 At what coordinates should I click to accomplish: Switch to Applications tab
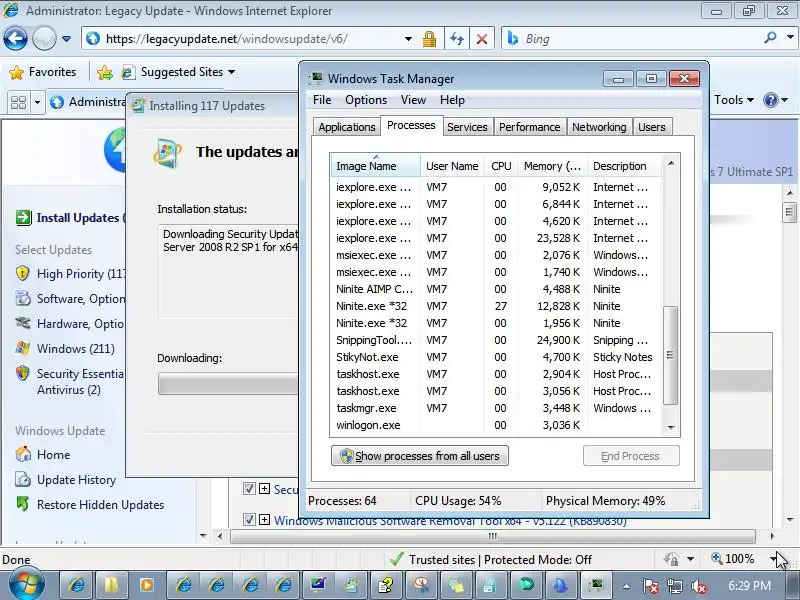point(347,127)
